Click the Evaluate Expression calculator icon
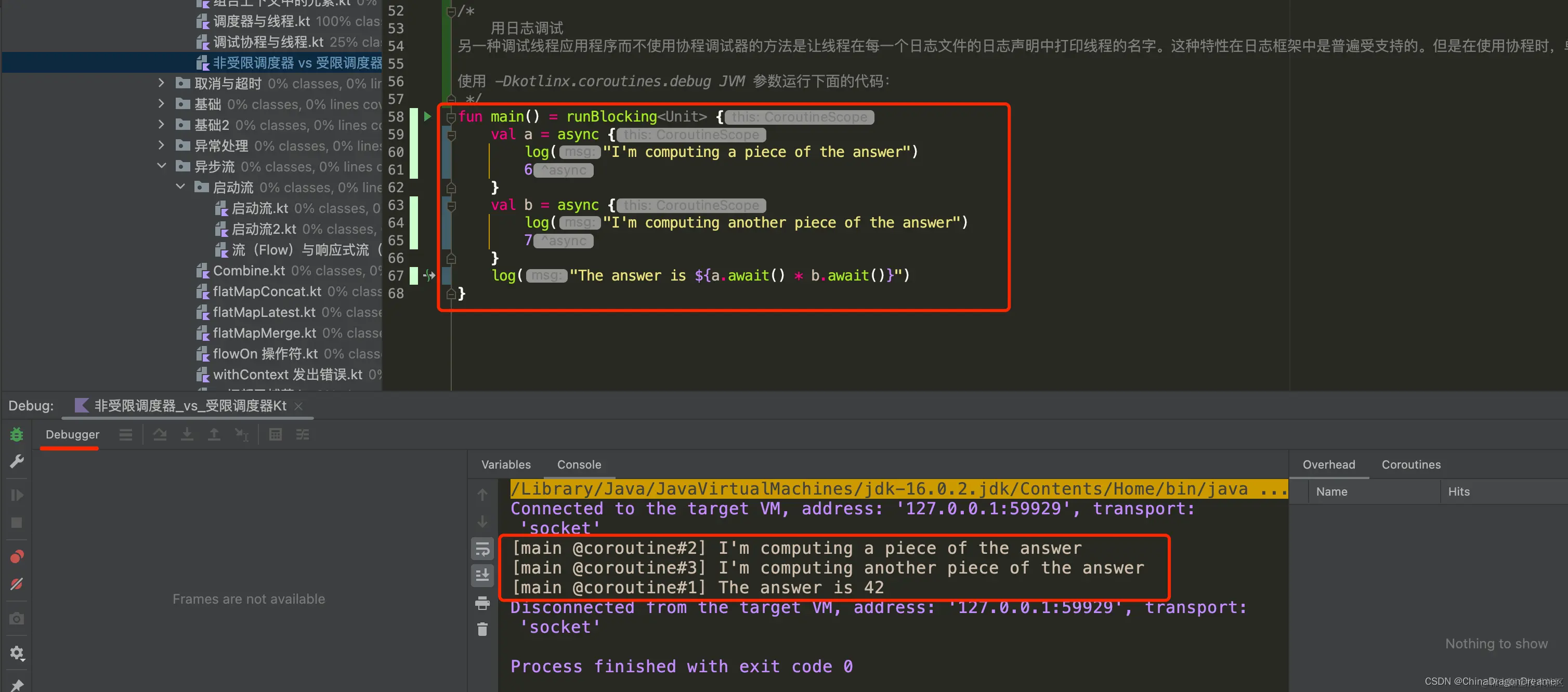The height and width of the screenshot is (692, 1568). tap(275, 434)
